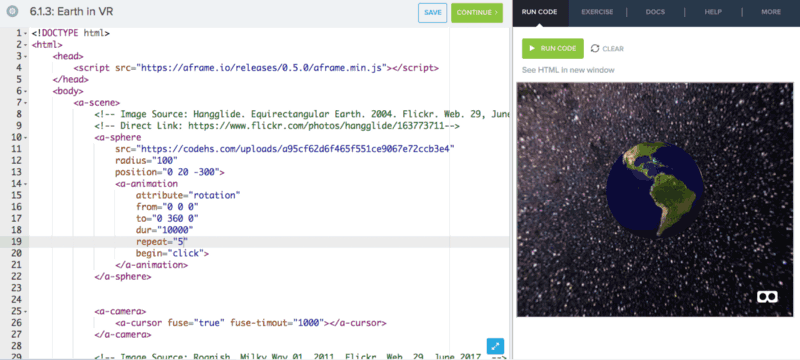Open the Docs tab
Viewport: 800px width, 360px height.
coord(655,12)
